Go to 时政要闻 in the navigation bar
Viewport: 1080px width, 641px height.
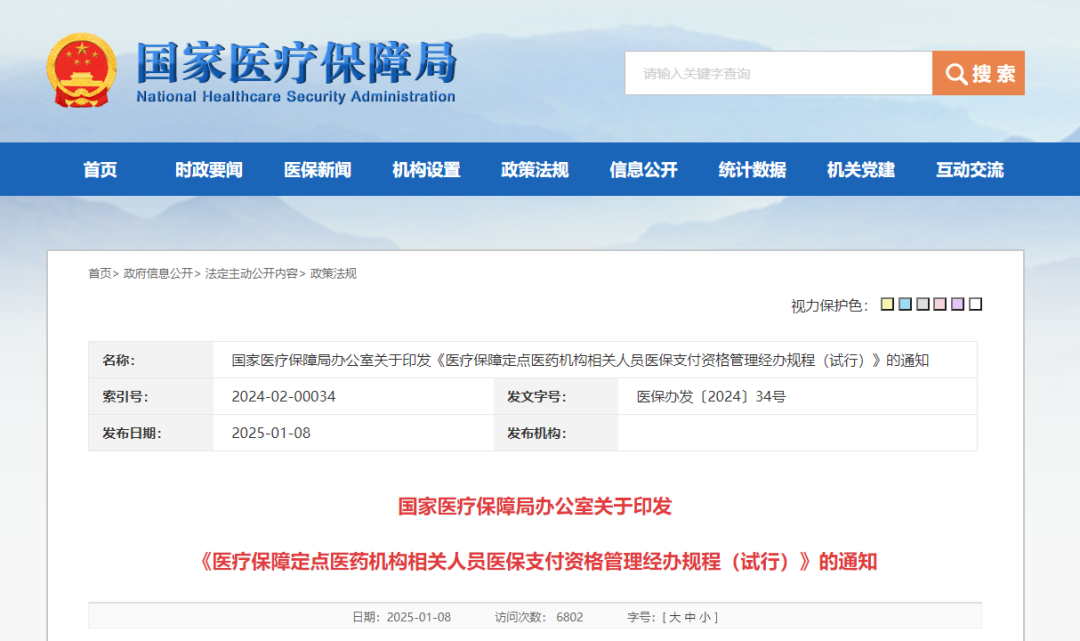pyautogui.click(x=209, y=169)
